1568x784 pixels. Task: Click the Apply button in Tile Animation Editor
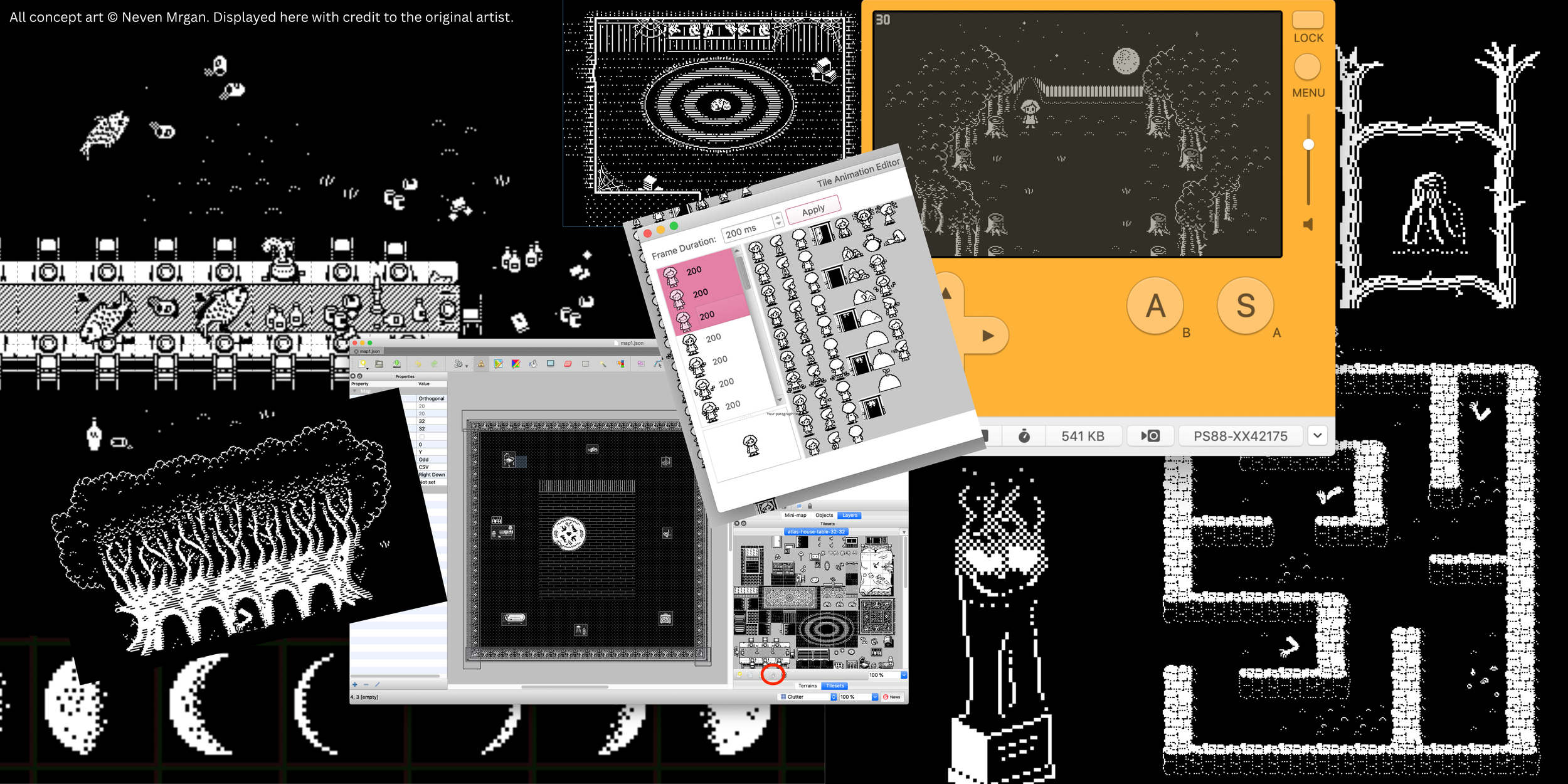(813, 210)
